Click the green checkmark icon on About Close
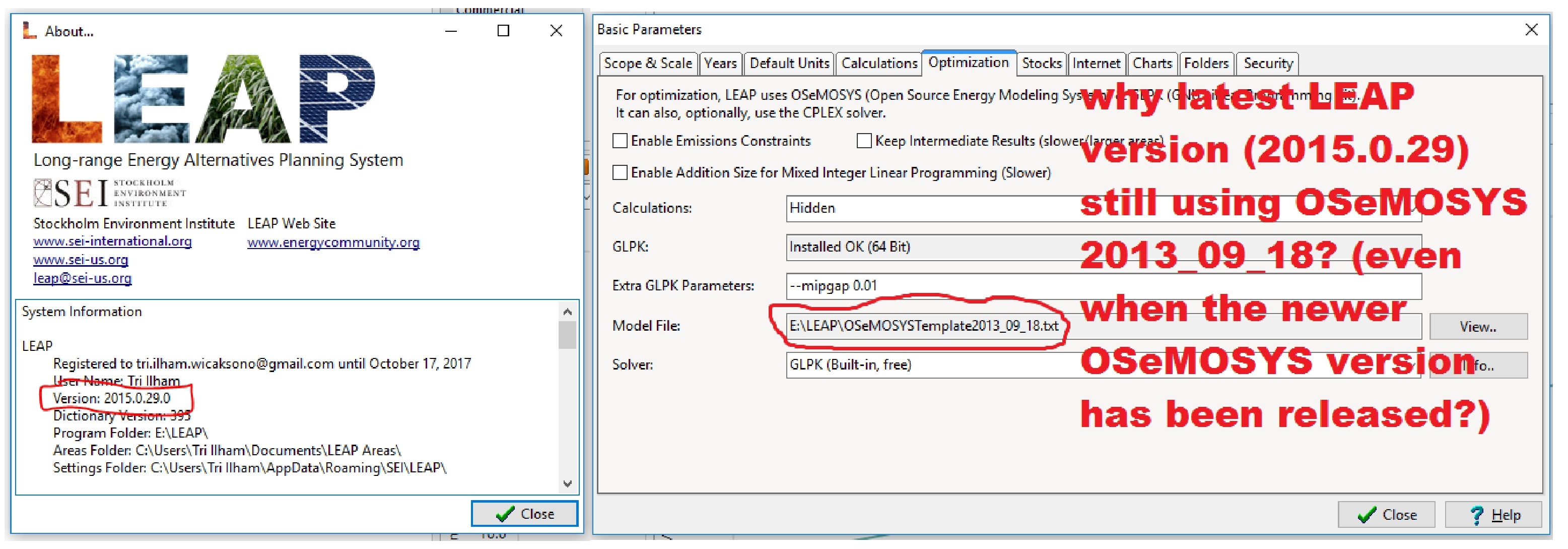The width and height of the screenshot is (1568, 549). tap(505, 514)
